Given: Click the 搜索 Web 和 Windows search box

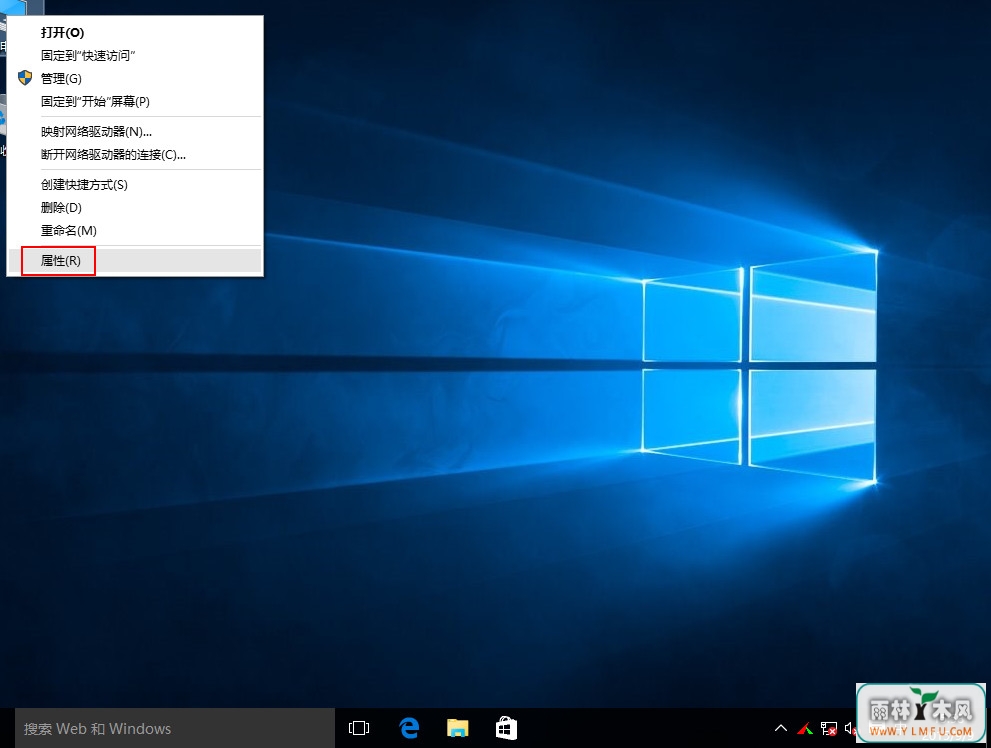Looking at the screenshot, I should pyautogui.click(x=175, y=728).
